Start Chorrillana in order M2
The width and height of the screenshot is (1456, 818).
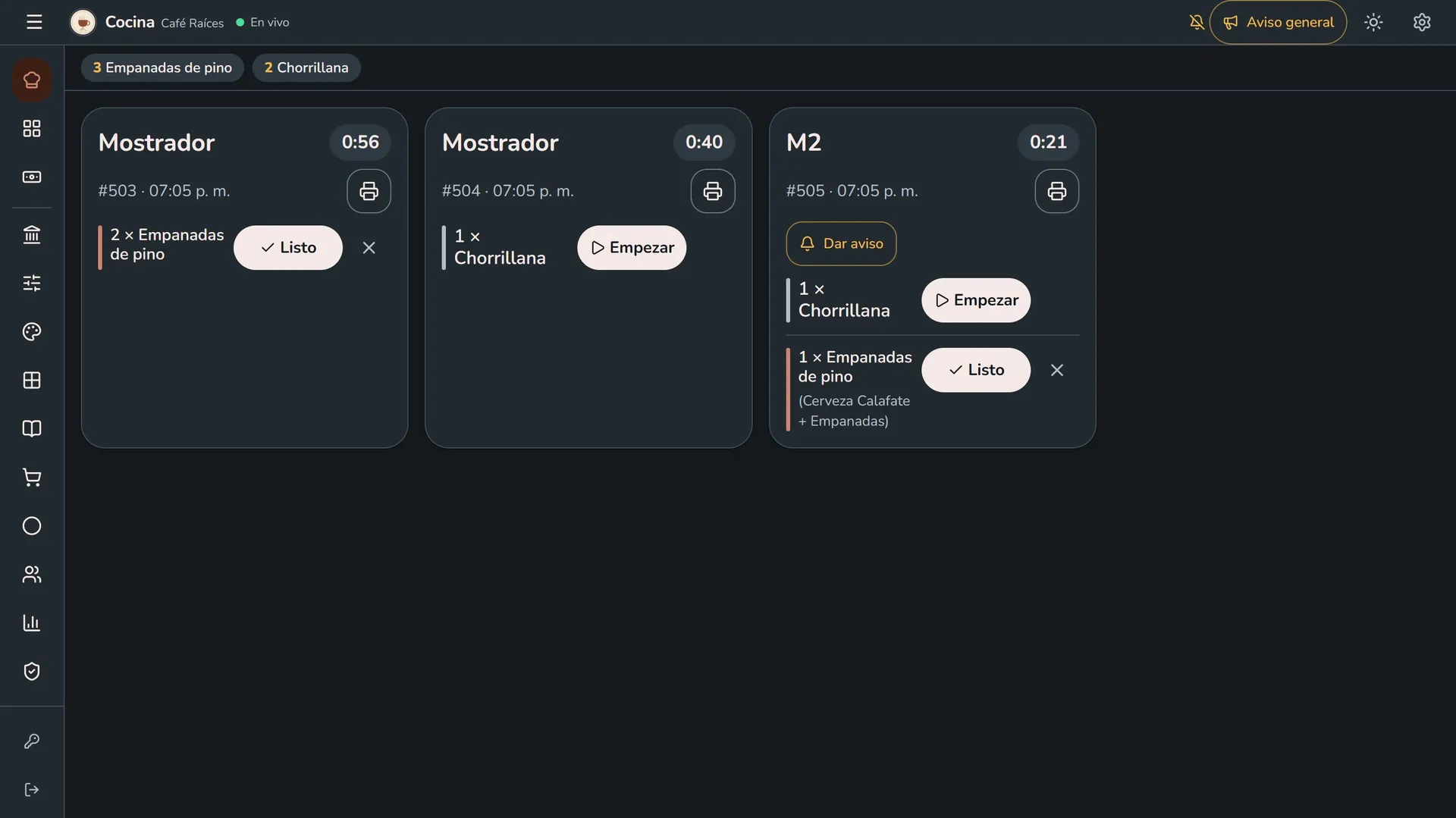[x=976, y=300]
